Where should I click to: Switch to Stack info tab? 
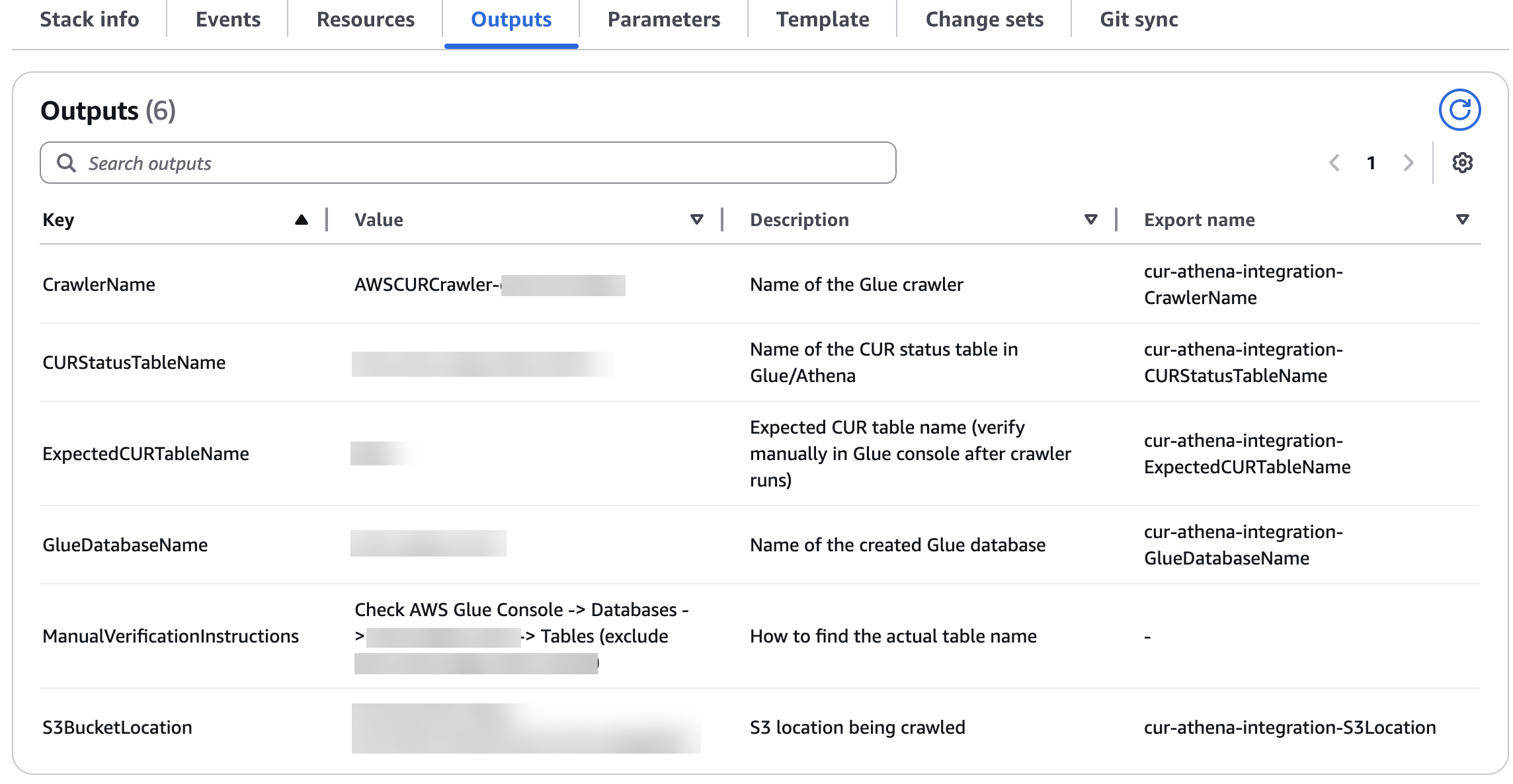click(89, 20)
